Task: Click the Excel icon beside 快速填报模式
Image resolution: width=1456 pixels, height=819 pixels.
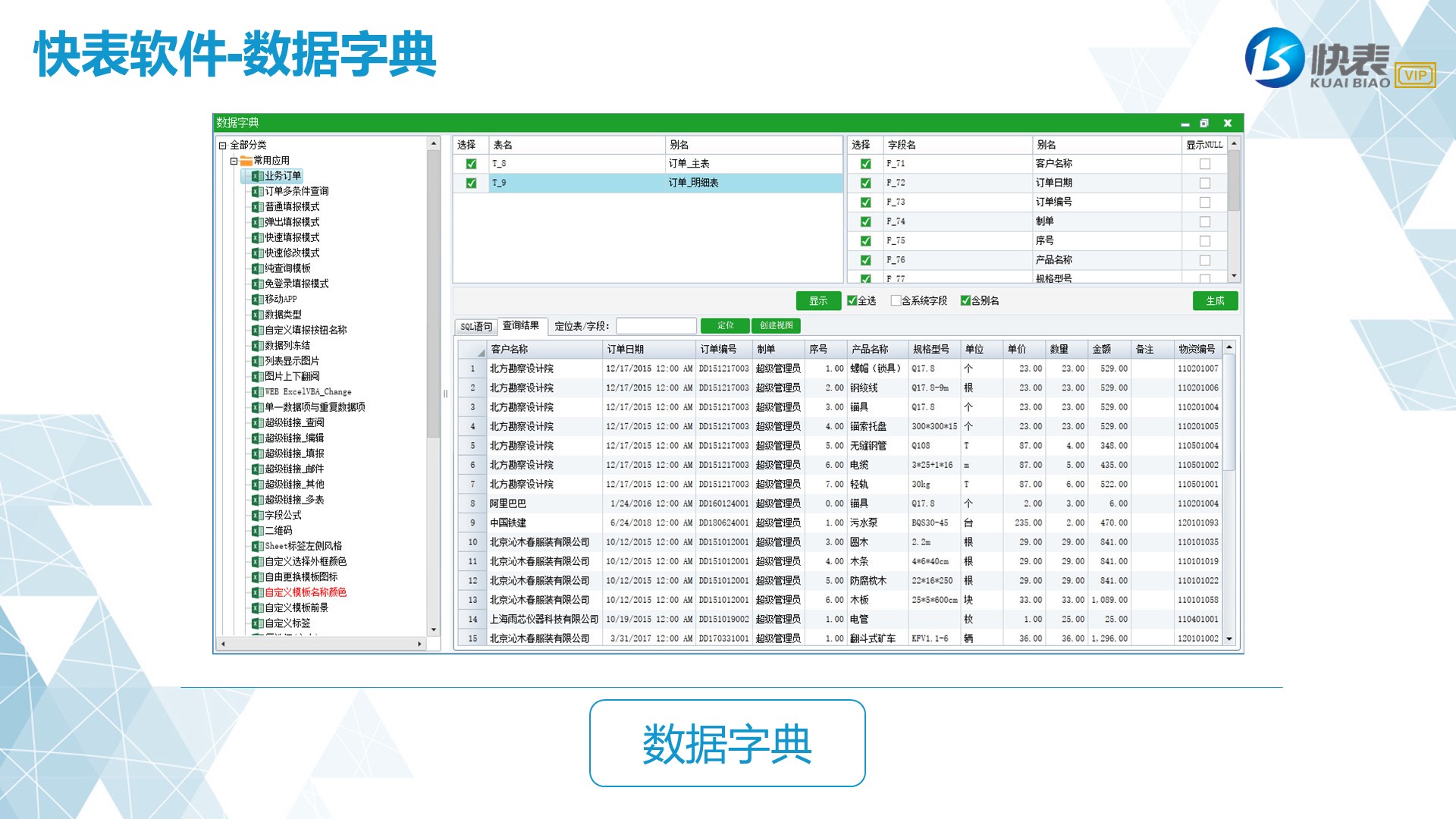Action: coord(257,237)
